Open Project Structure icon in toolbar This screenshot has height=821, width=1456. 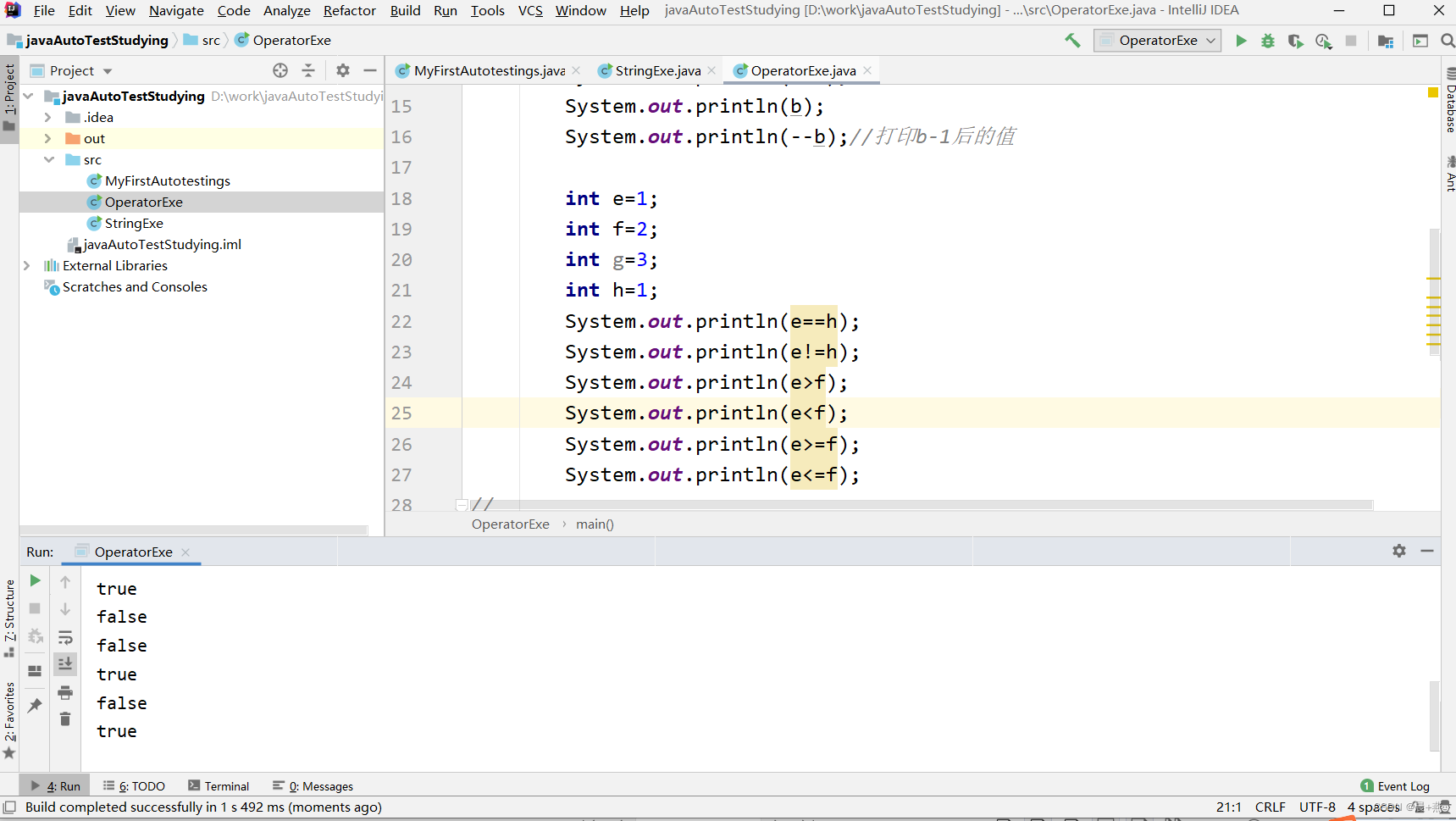pyautogui.click(x=1386, y=41)
